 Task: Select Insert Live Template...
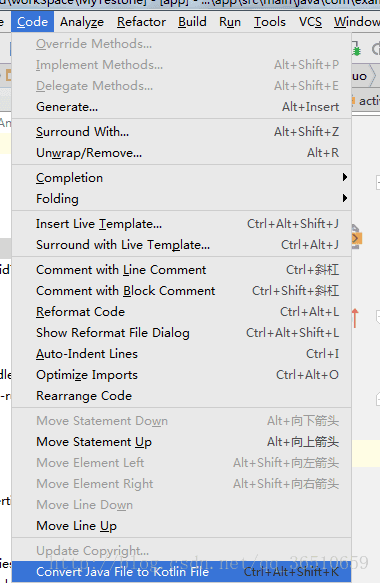point(181,224)
